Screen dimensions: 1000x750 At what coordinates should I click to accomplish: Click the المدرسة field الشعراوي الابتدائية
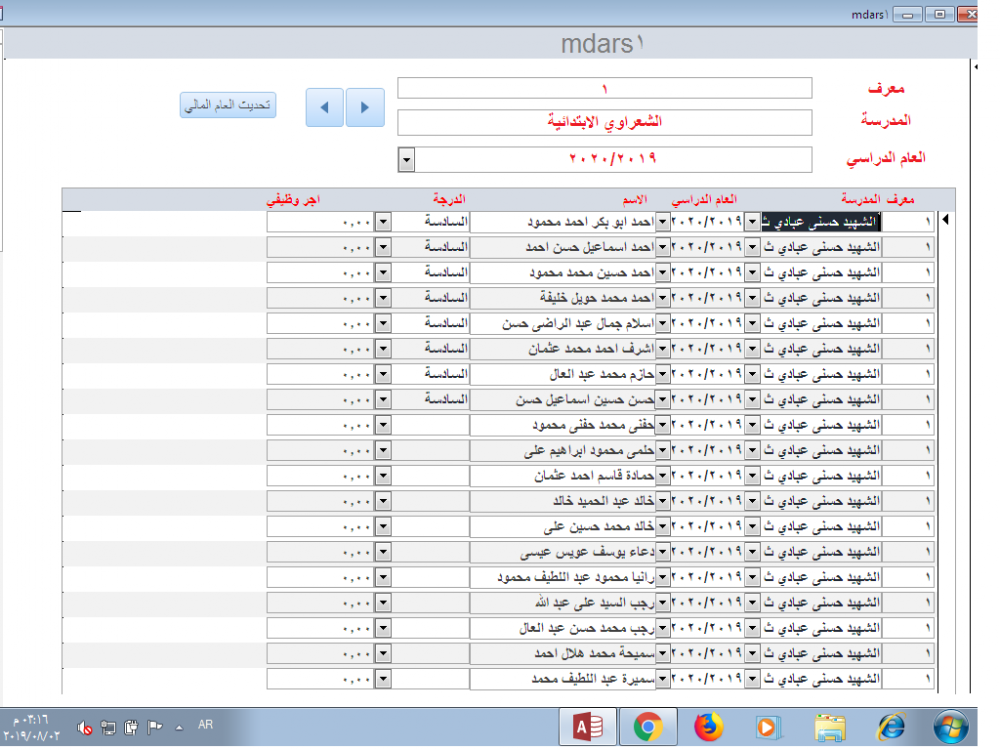click(x=605, y=122)
